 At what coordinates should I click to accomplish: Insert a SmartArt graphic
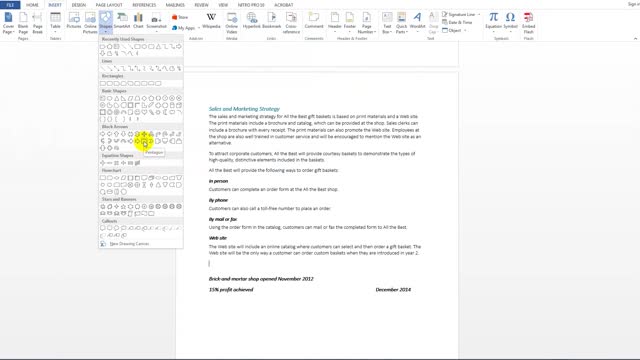click(122, 21)
